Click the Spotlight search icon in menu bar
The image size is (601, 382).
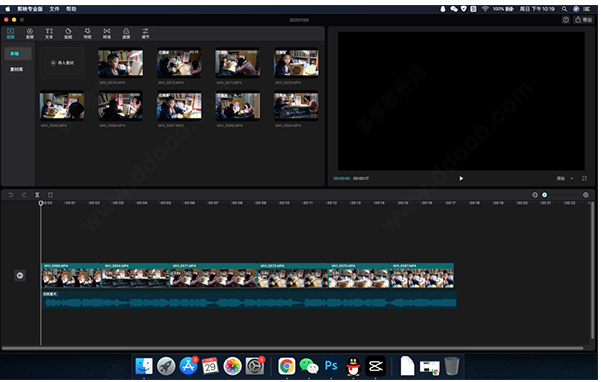pyautogui.click(x=564, y=9)
